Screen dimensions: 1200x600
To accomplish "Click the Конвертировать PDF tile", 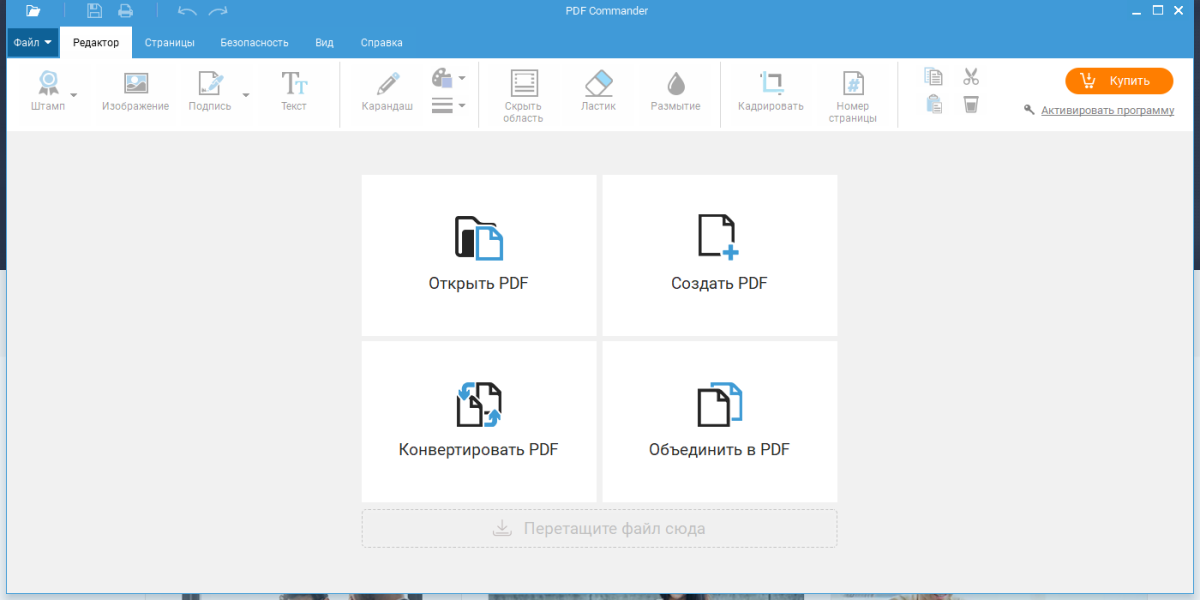I will click(479, 421).
